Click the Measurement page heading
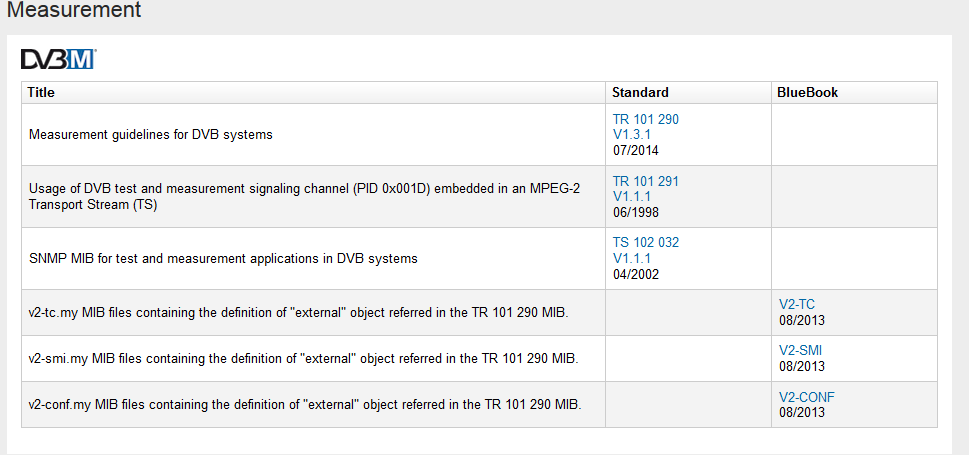Viewport: 969px width, 455px height. (74, 11)
